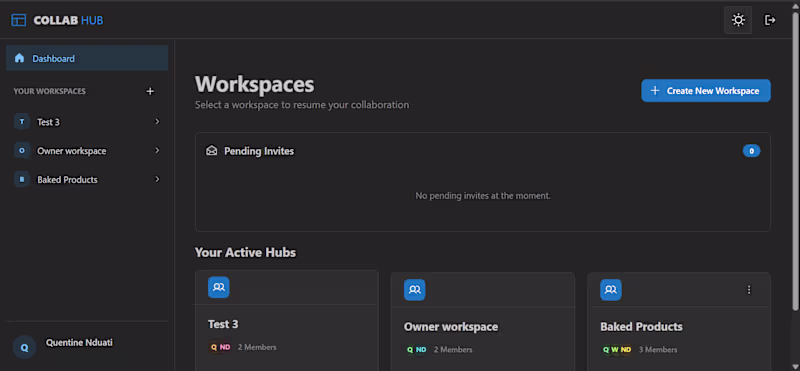Click the O avatar for Owner workspace

(x=21, y=151)
